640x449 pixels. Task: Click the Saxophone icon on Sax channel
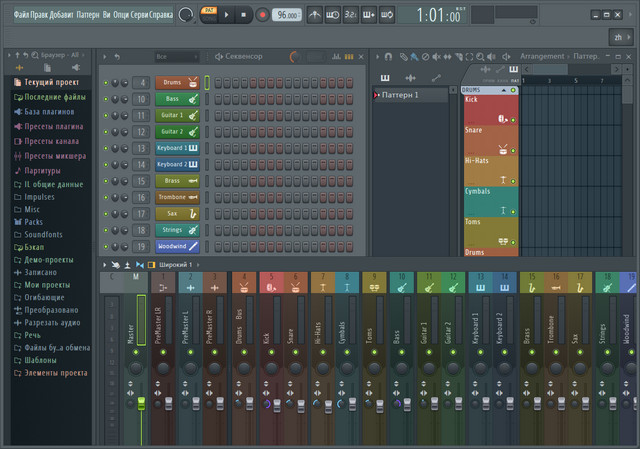(x=192, y=213)
